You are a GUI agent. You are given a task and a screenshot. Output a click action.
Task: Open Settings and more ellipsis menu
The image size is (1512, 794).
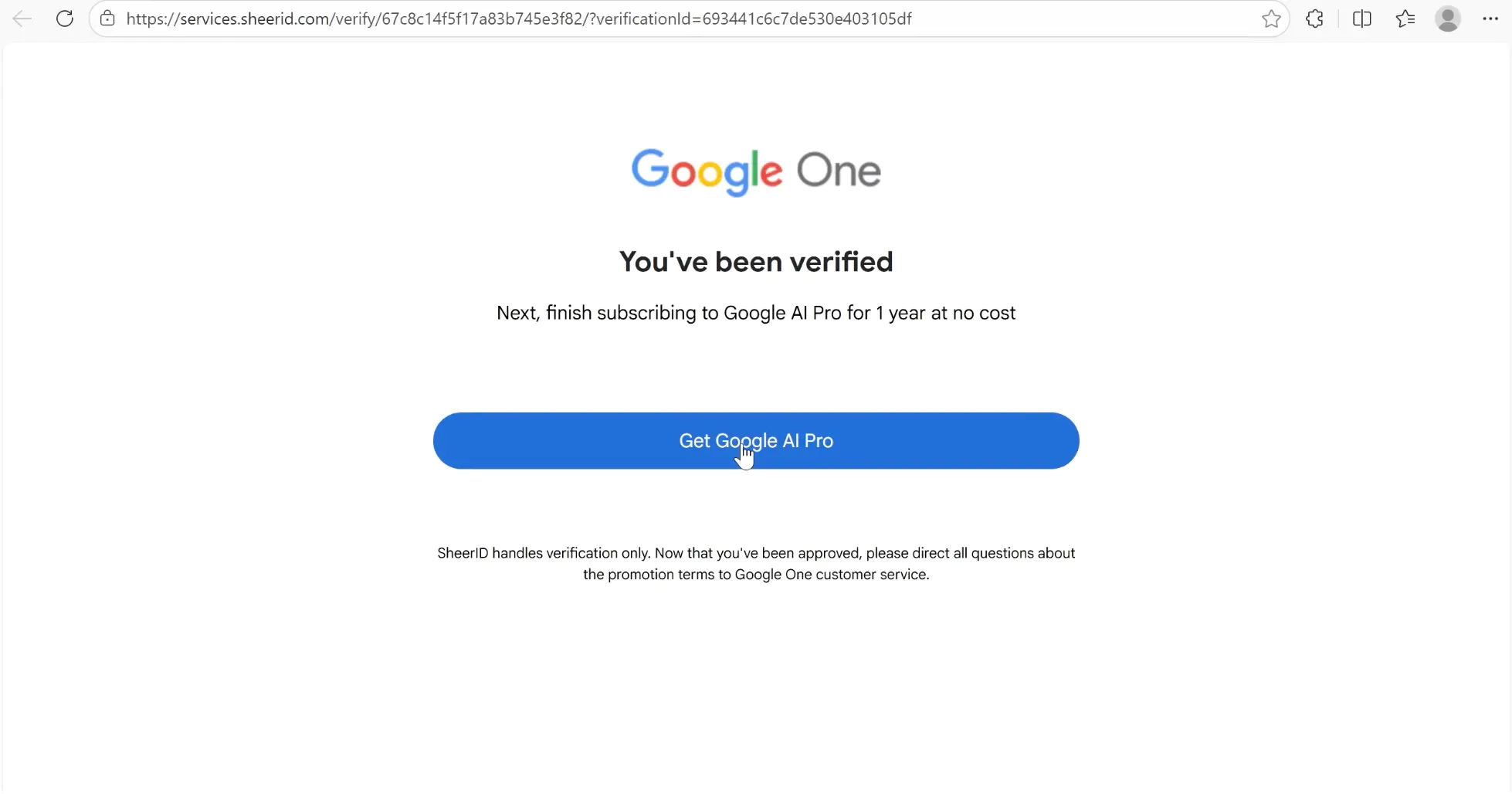tap(1490, 19)
